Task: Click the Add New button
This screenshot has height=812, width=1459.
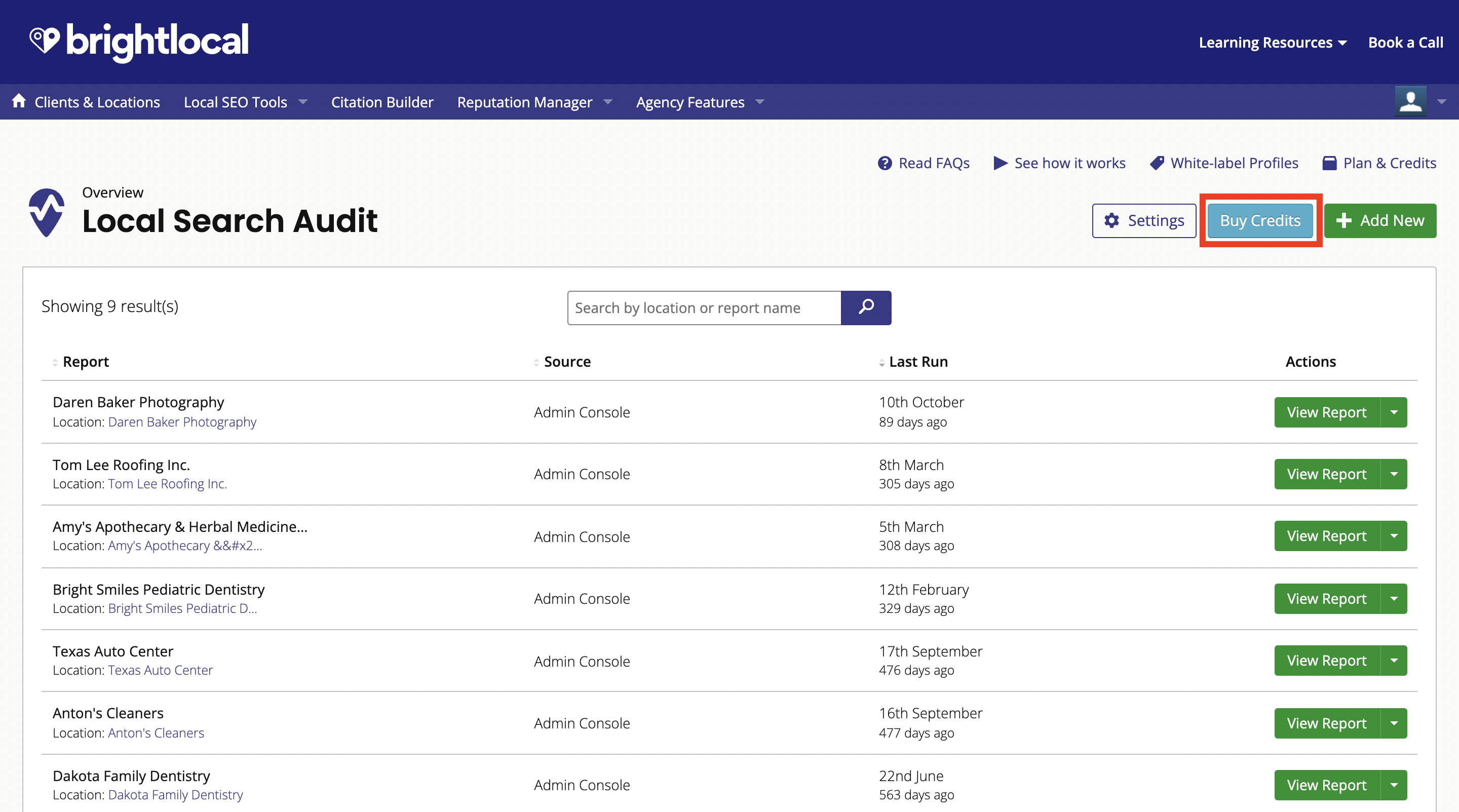Action: (1379, 220)
